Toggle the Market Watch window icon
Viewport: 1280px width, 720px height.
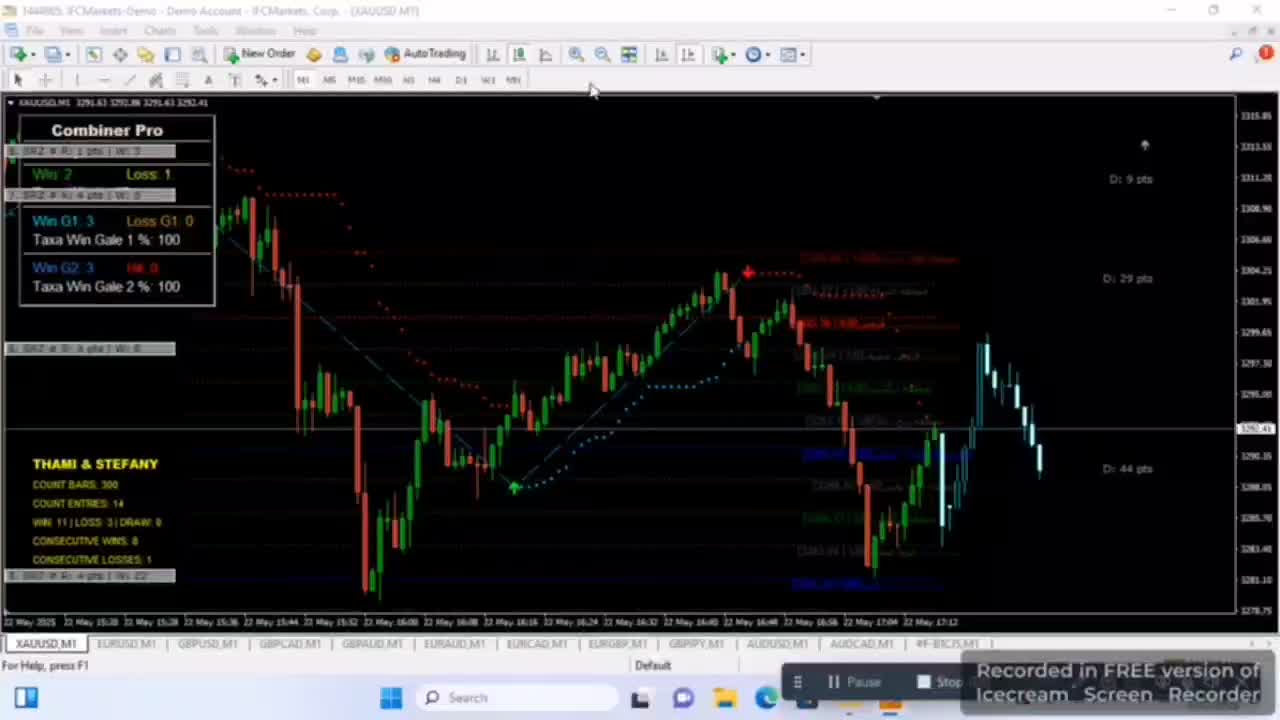(x=93, y=54)
